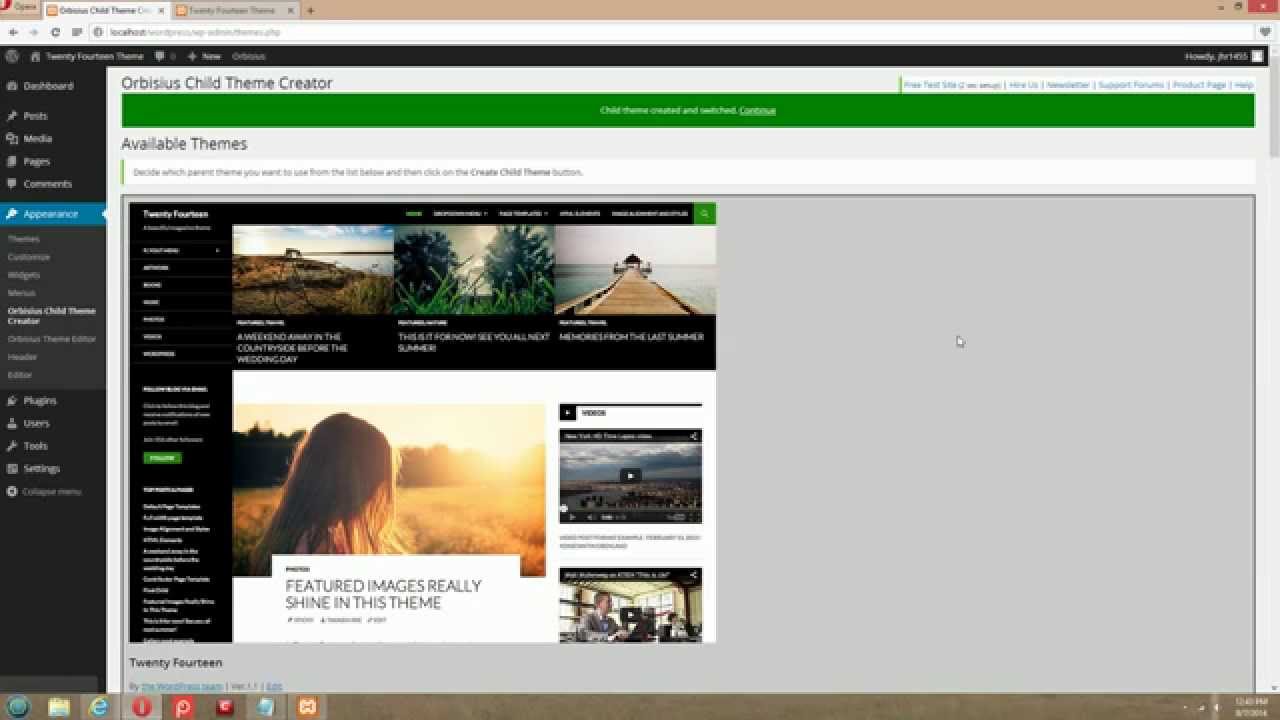The image size is (1280, 720).
Task: Open the Pages menu
Action: [37, 161]
